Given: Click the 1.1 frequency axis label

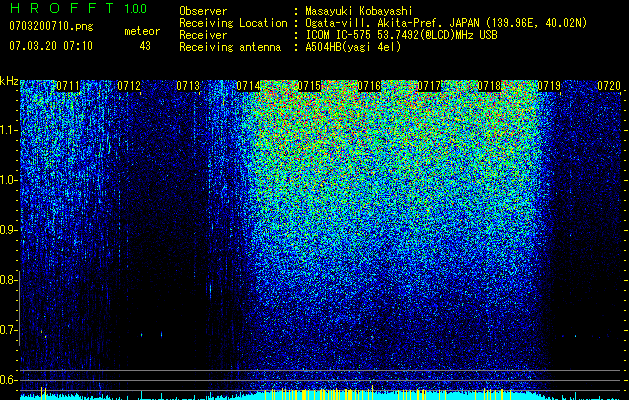Looking at the screenshot, I should pos(7,130).
